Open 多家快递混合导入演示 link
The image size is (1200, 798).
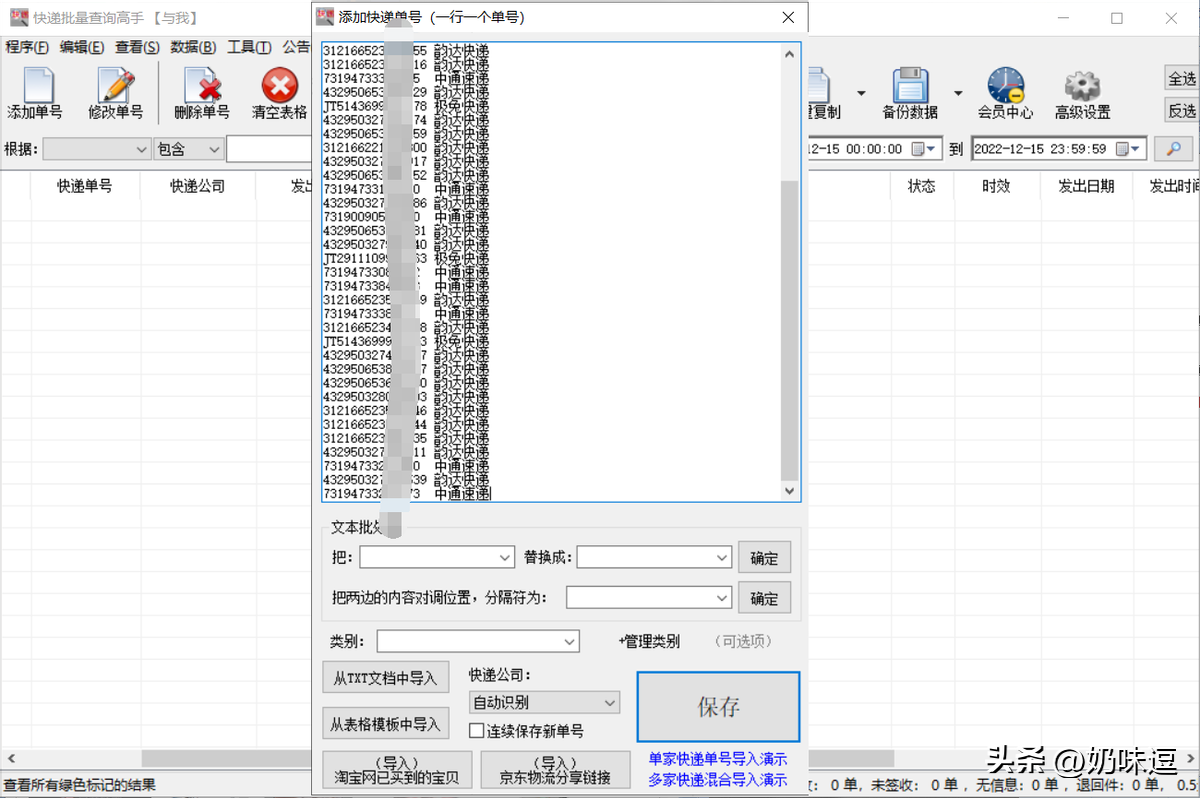pos(718,780)
